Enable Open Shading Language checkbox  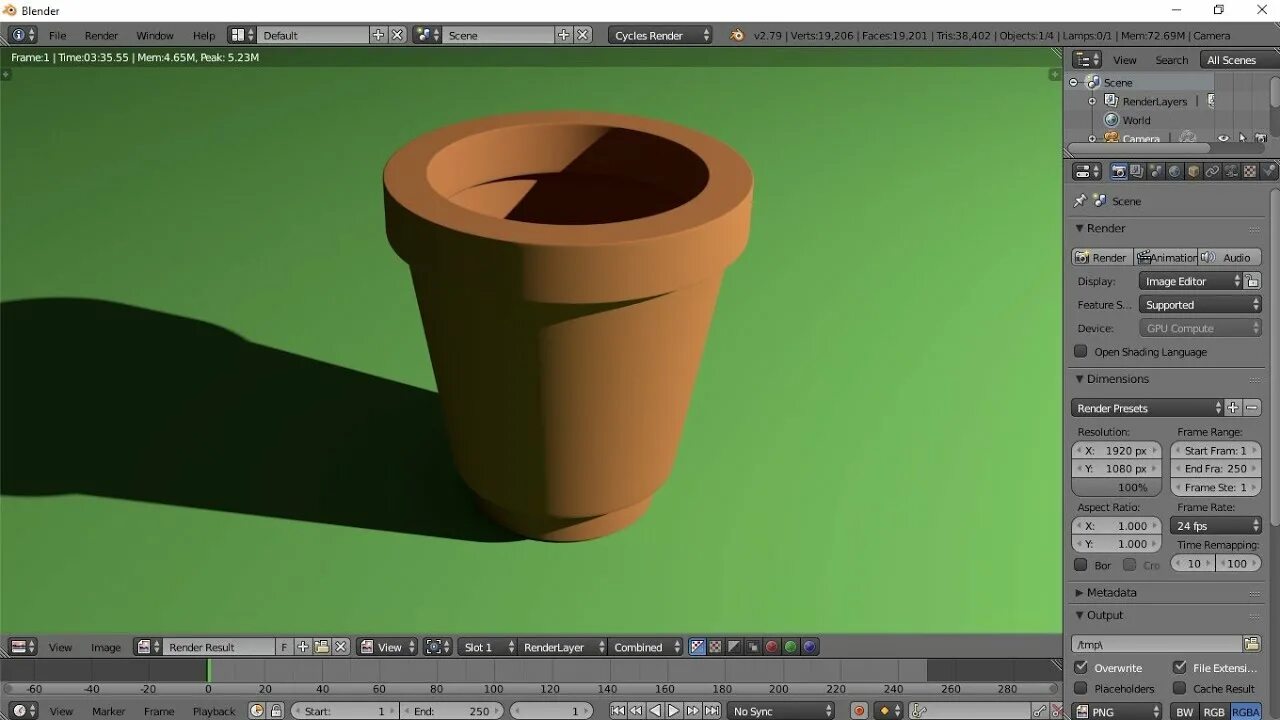pos(1081,352)
